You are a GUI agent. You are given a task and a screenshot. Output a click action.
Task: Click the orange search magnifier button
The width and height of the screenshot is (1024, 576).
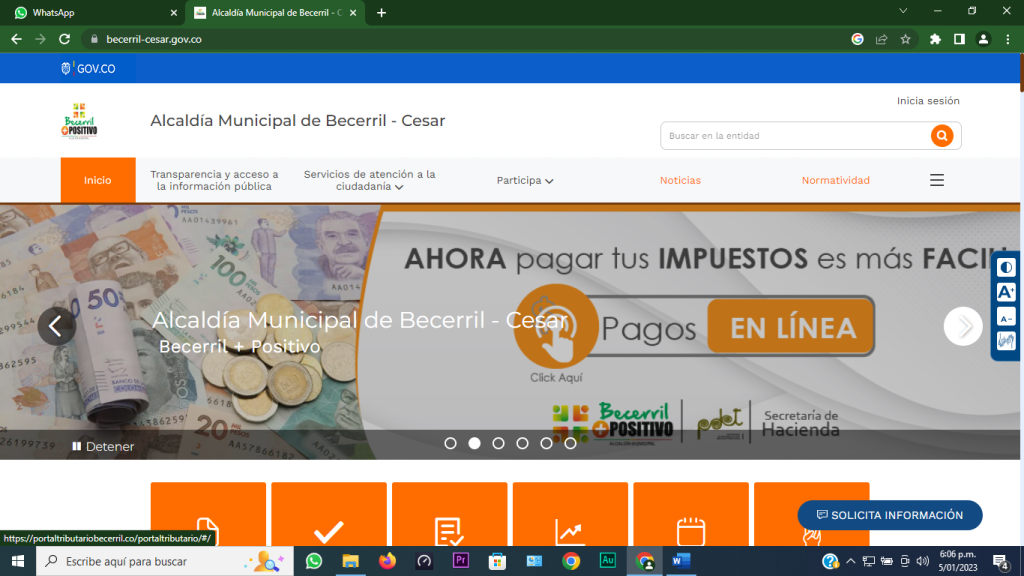click(941, 136)
